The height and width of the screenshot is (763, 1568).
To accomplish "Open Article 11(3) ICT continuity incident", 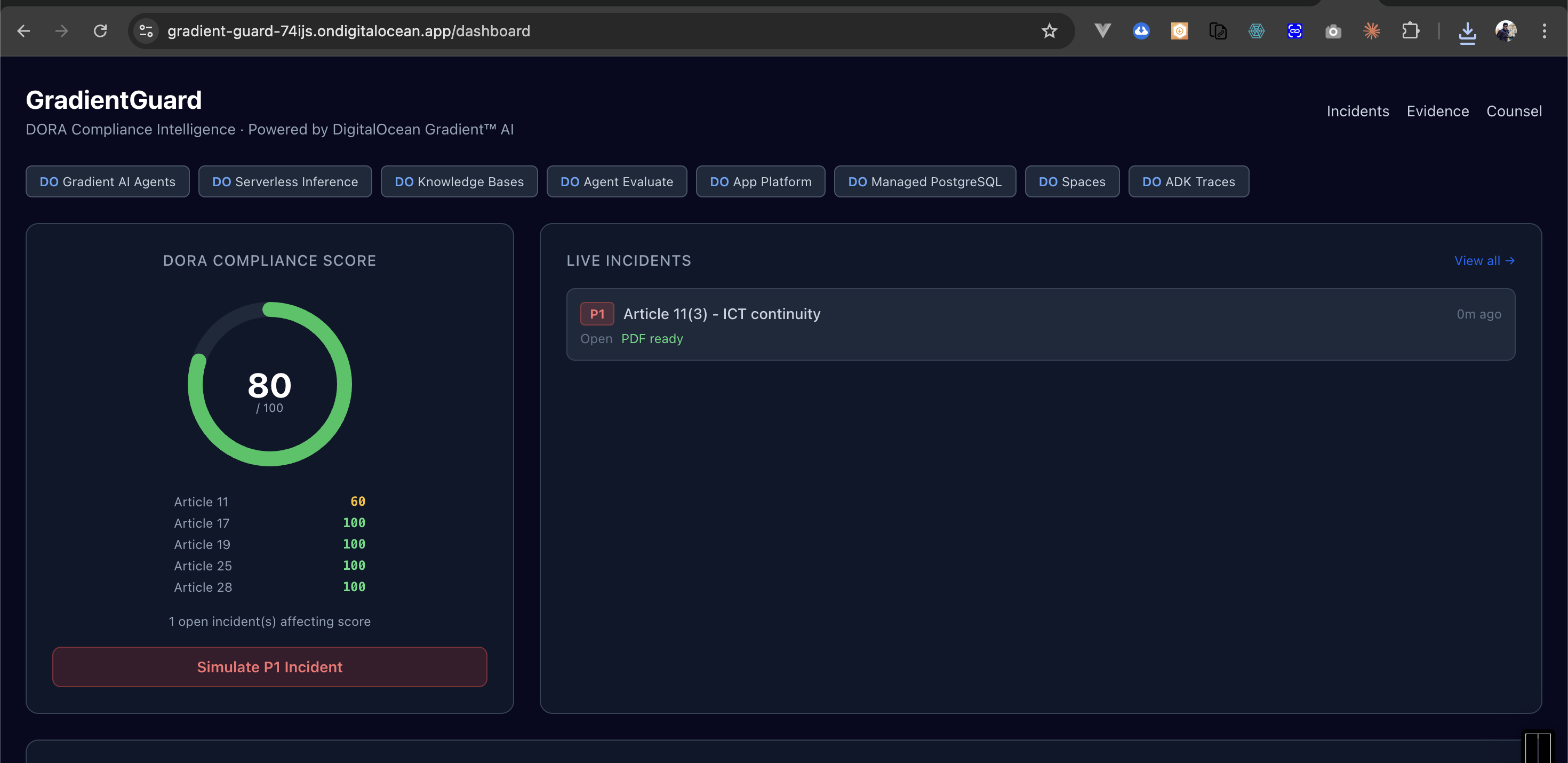I will (x=721, y=314).
